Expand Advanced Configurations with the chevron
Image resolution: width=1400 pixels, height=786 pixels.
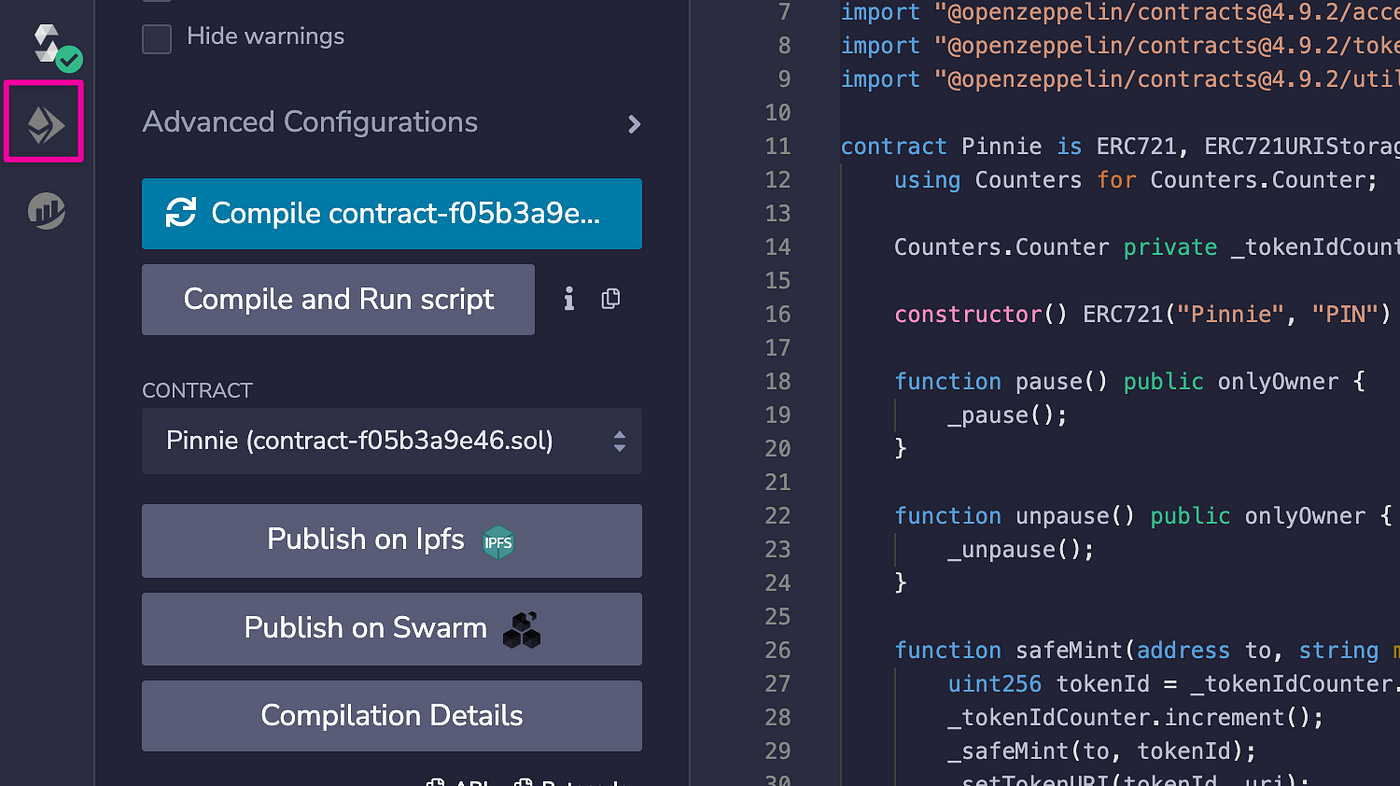pos(634,124)
